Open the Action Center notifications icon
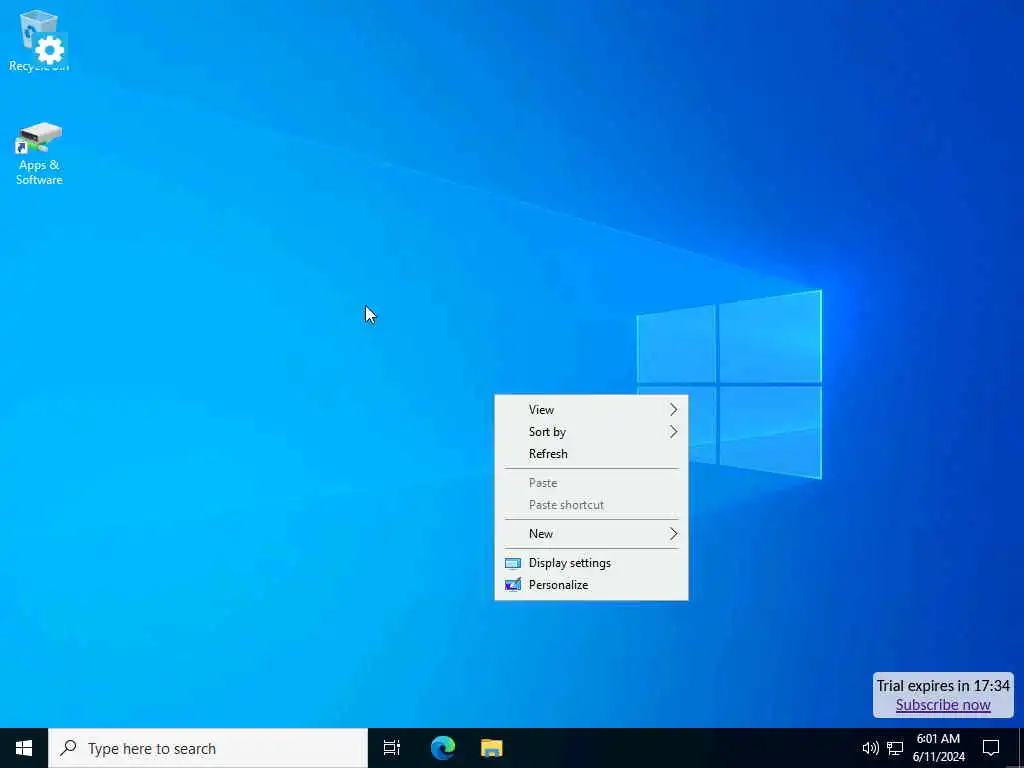Image resolution: width=1024 pixels, height=768 pixels. point(991,748)
